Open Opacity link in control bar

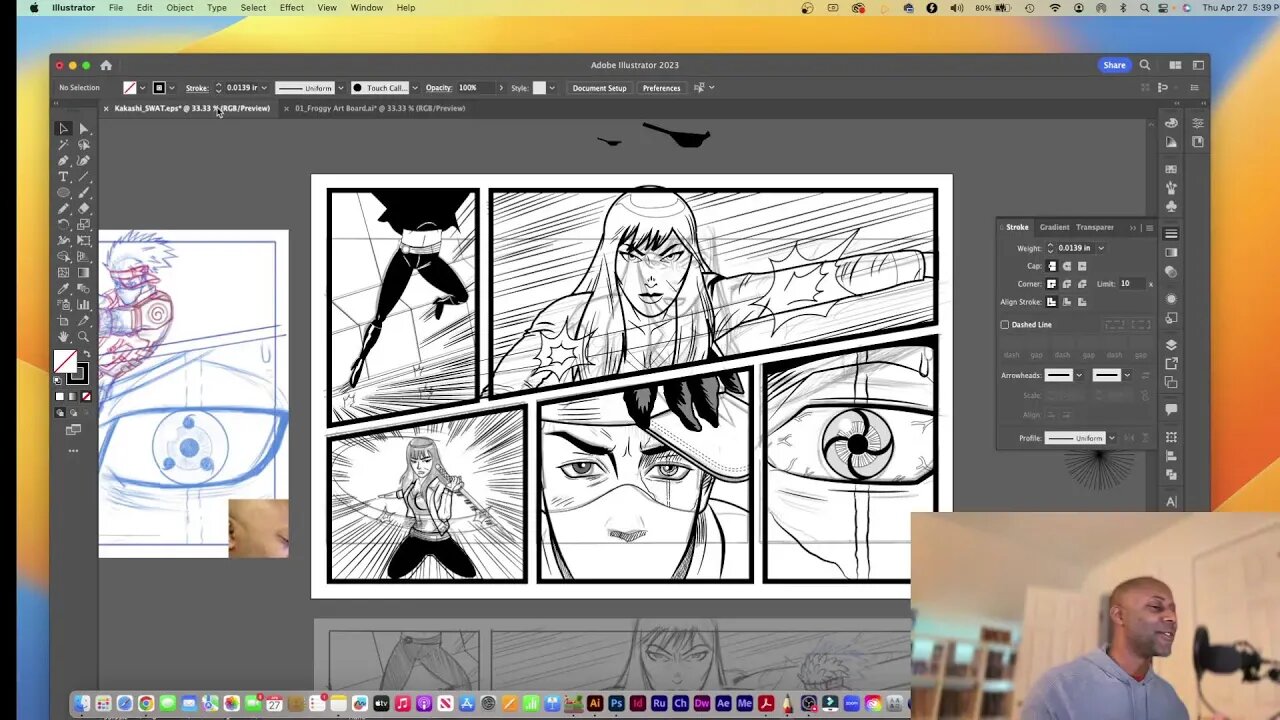click(x=439, y=88)
